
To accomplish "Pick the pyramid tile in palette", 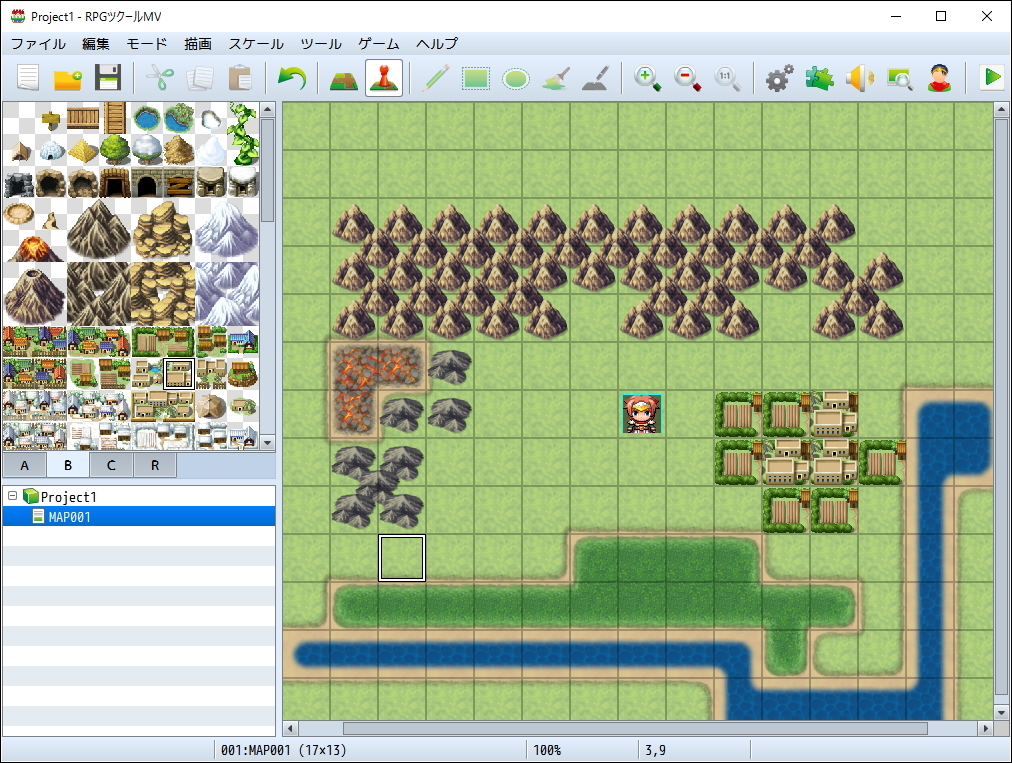I will pyautogui.click(x=83, y=150).
